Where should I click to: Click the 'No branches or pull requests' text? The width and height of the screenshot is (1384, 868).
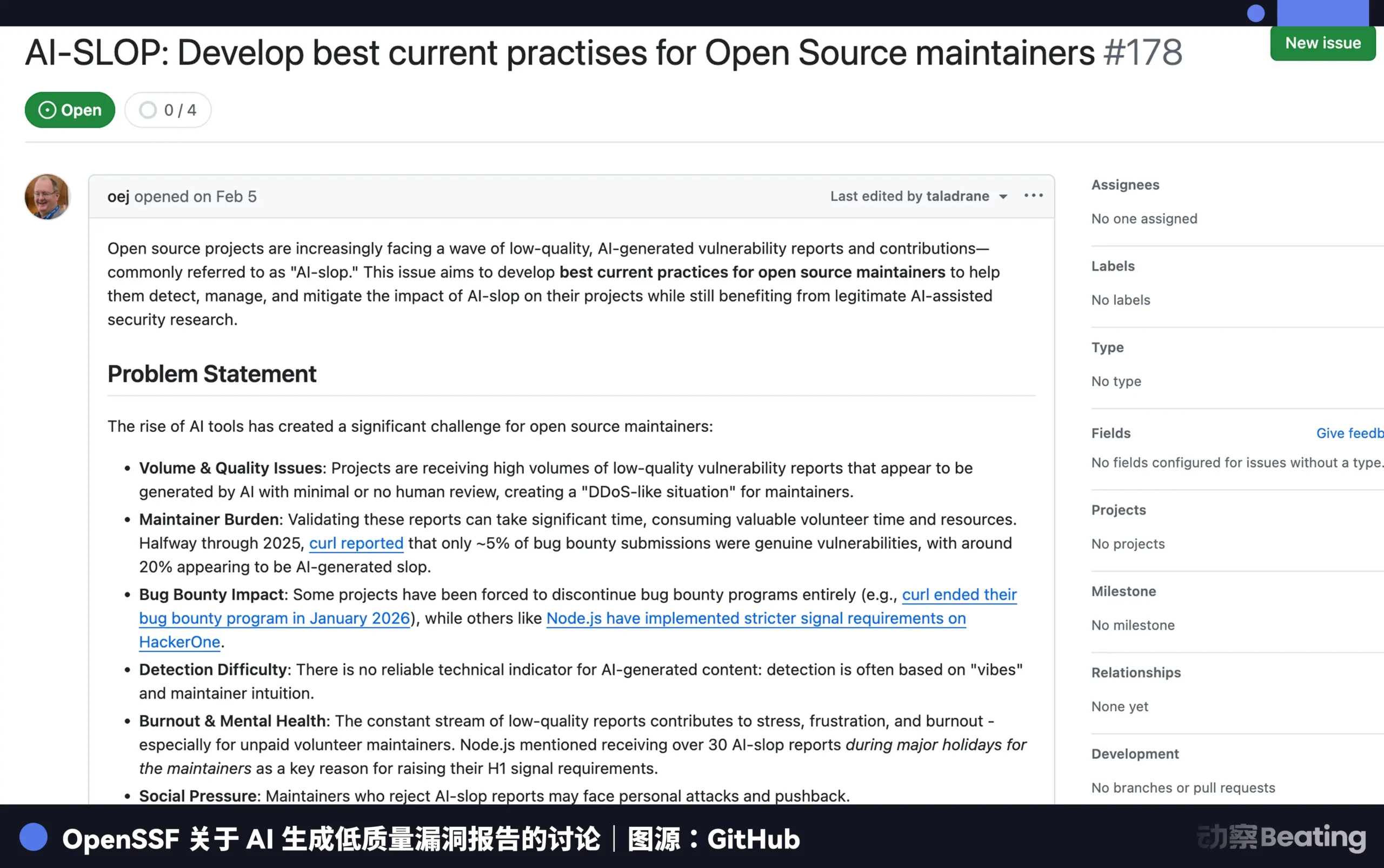tap(1183, 787)
